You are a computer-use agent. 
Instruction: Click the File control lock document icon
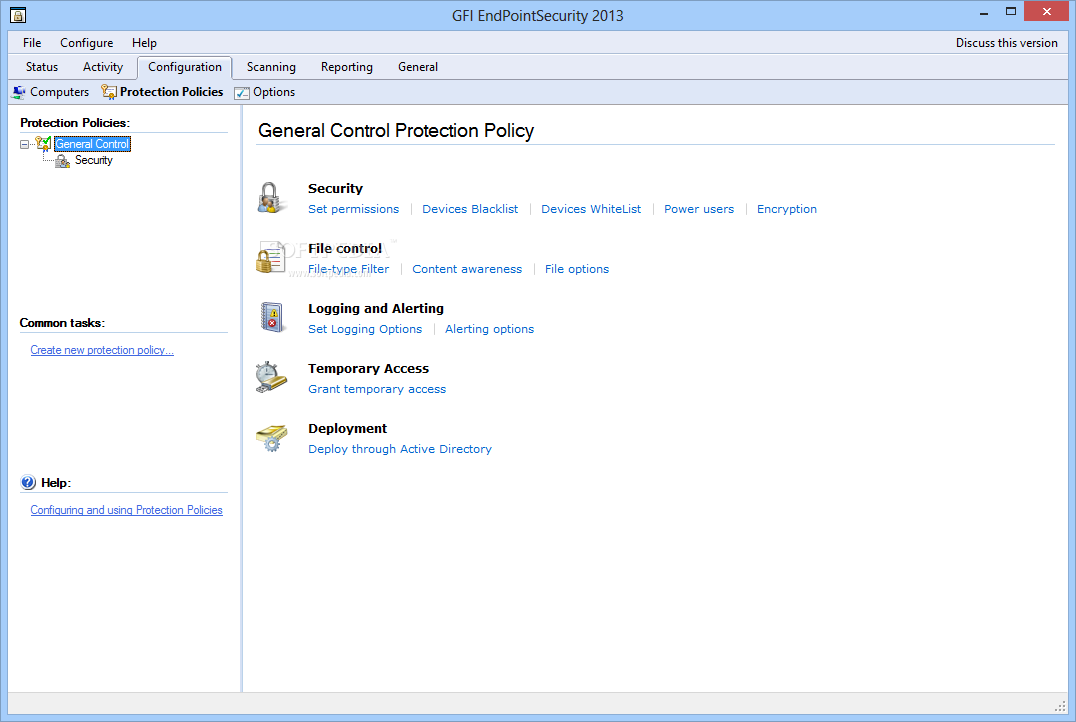tap(271, 257)
